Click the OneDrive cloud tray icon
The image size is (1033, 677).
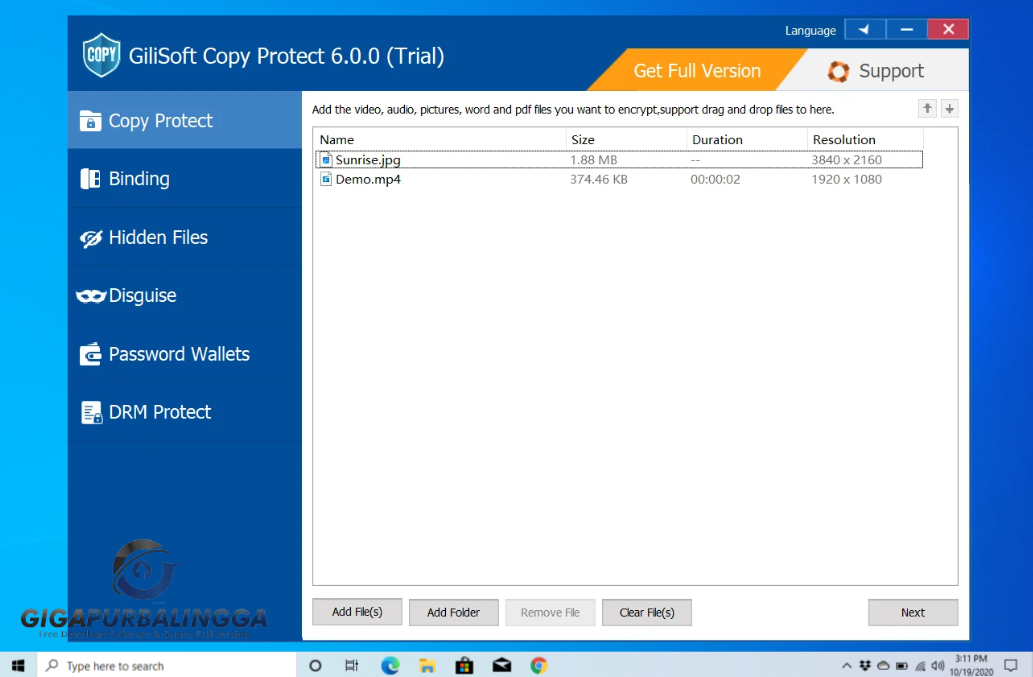tap(883, 666)
